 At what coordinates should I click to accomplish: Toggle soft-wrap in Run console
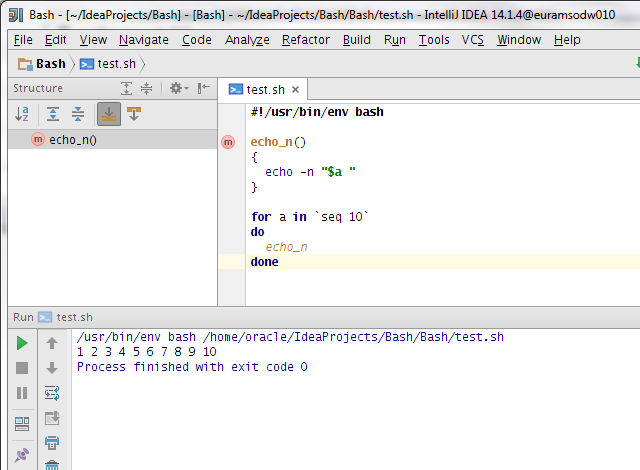(x=52, y=393)
